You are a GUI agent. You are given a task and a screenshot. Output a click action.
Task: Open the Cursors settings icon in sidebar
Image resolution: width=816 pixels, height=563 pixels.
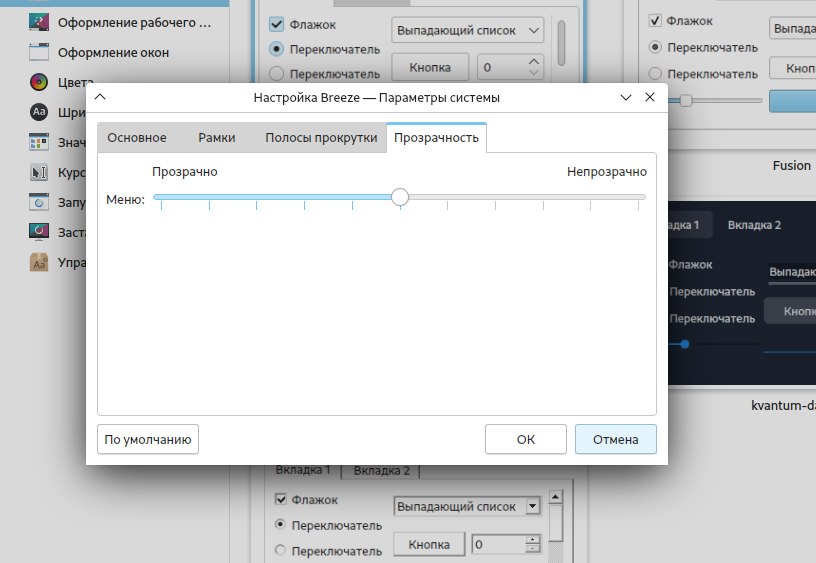point(39,172)
